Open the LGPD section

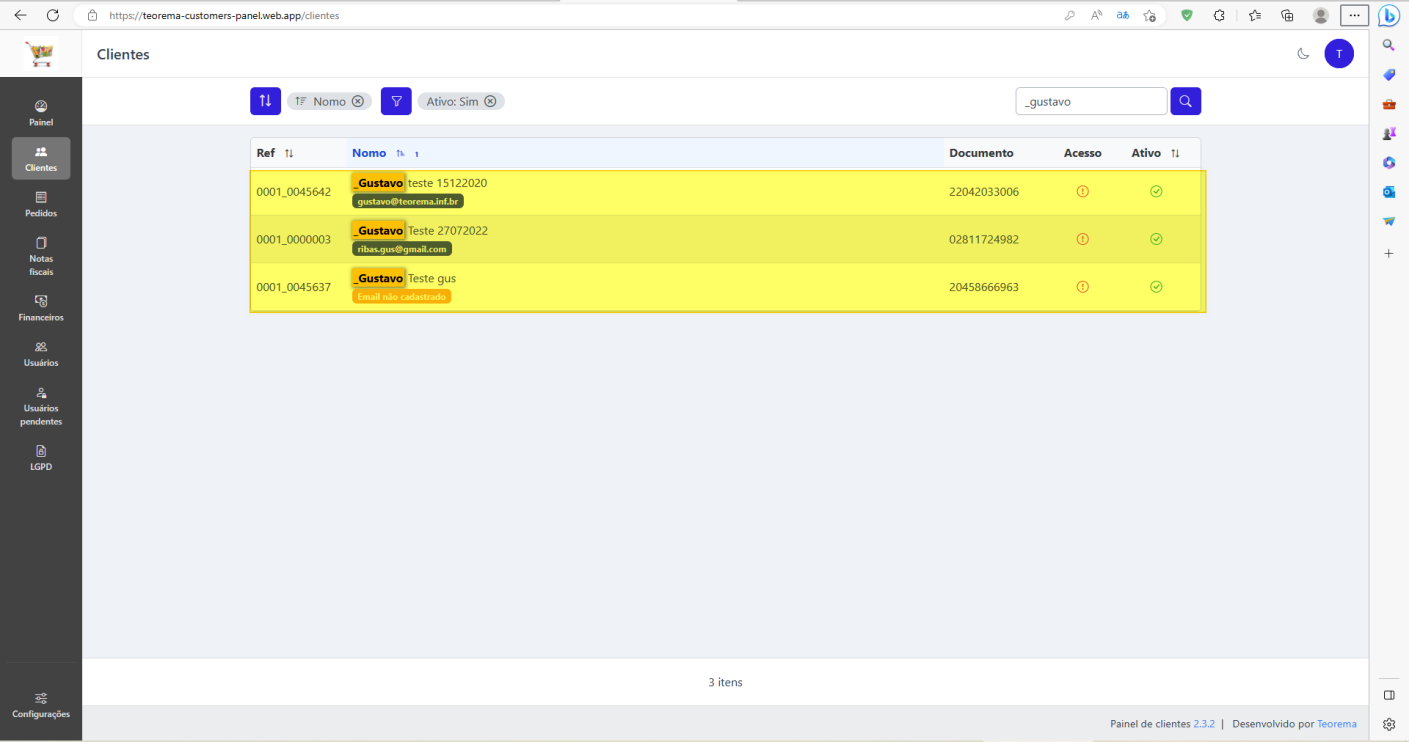tap(41, 458)
